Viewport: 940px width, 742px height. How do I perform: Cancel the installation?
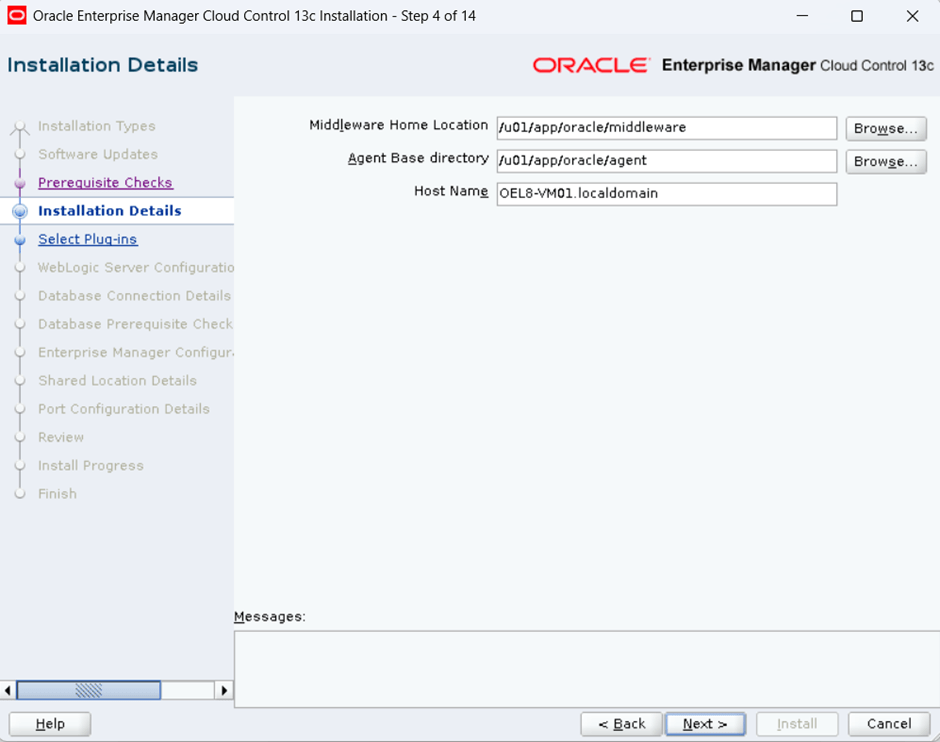(888, 724)
